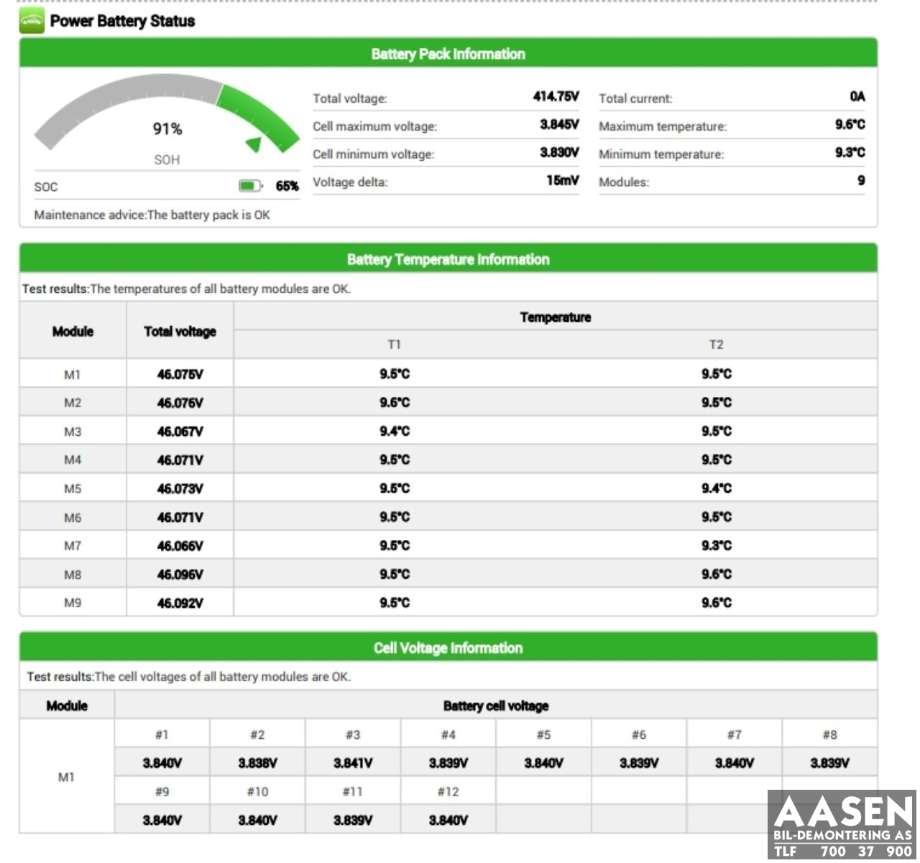Viewport: 920px width, 863px height.
Task: Select Minimum temperature value 9.3°C in pack info
Action: (850, 153)
